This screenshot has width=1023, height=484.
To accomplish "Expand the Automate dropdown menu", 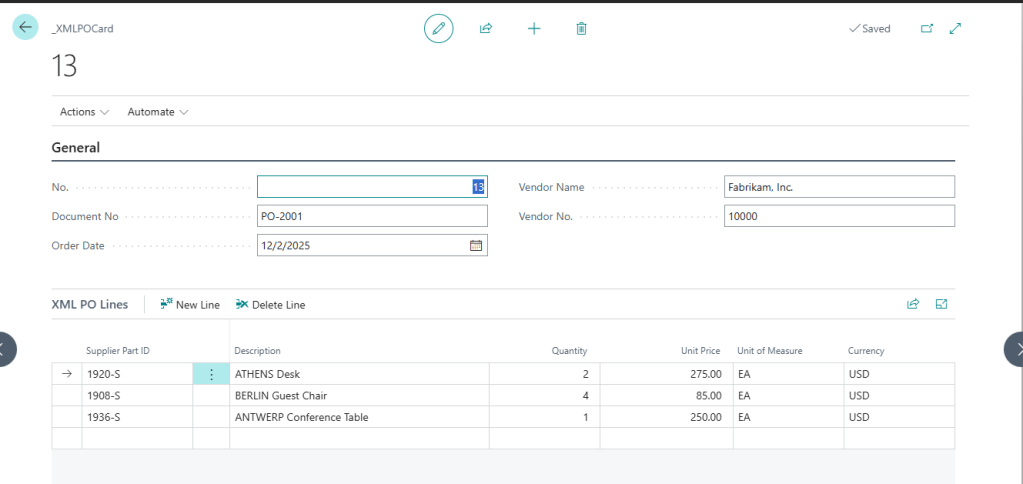I will click(x=157, y=112).
